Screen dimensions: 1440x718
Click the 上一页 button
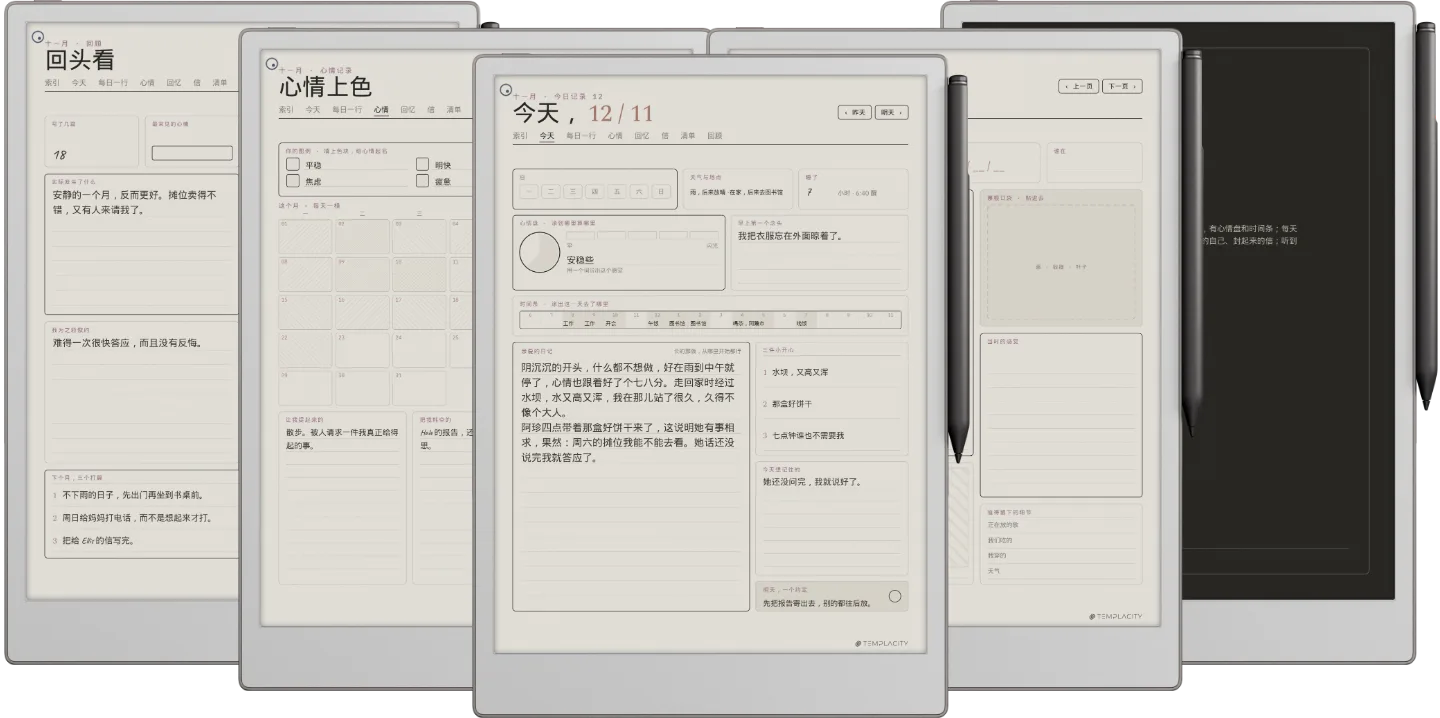(1080, 86)
